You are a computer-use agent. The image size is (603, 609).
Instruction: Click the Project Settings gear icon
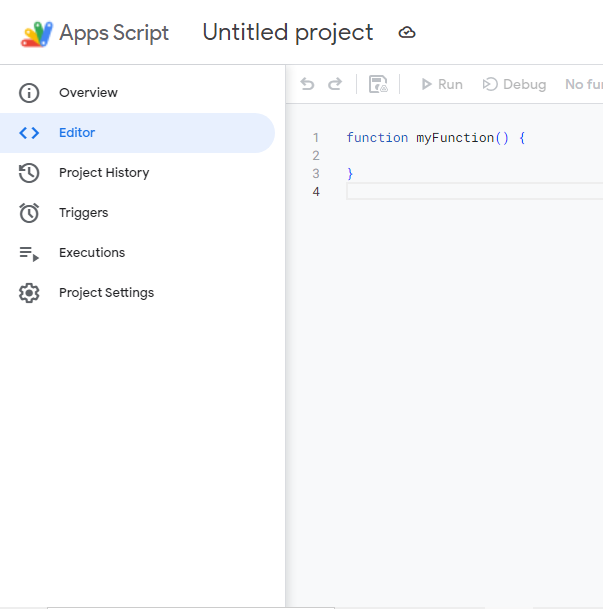(x=29, y=293)
